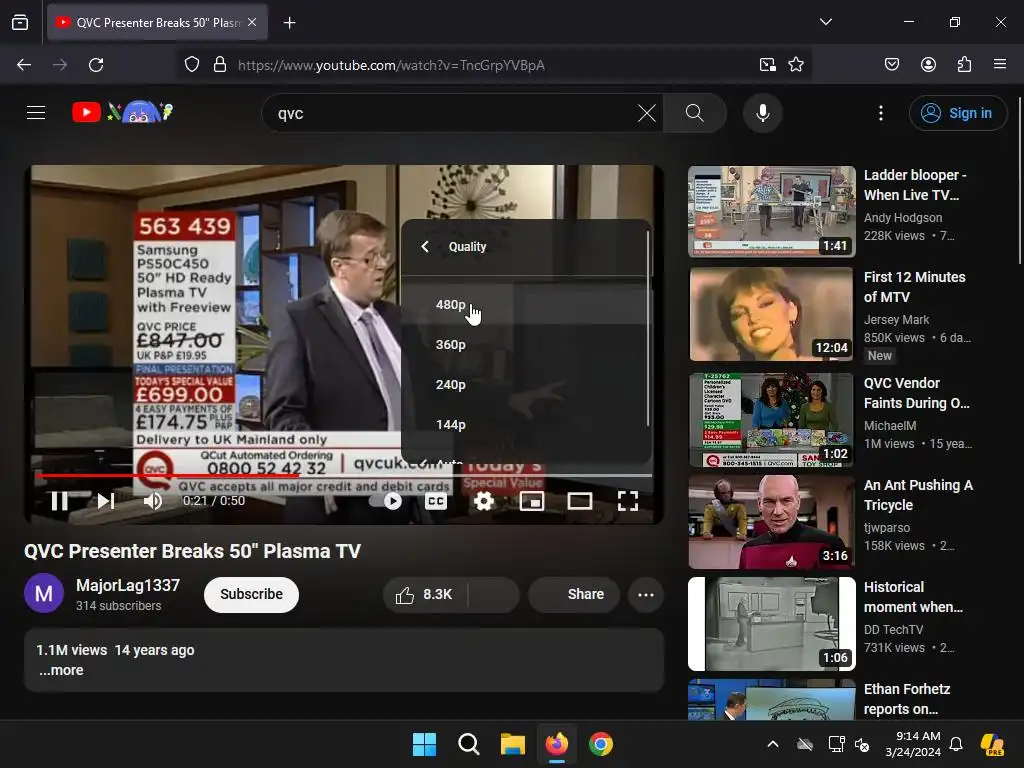Open the YouTube guide hamburger menu
1024x768 pixels.
[36, 113]
